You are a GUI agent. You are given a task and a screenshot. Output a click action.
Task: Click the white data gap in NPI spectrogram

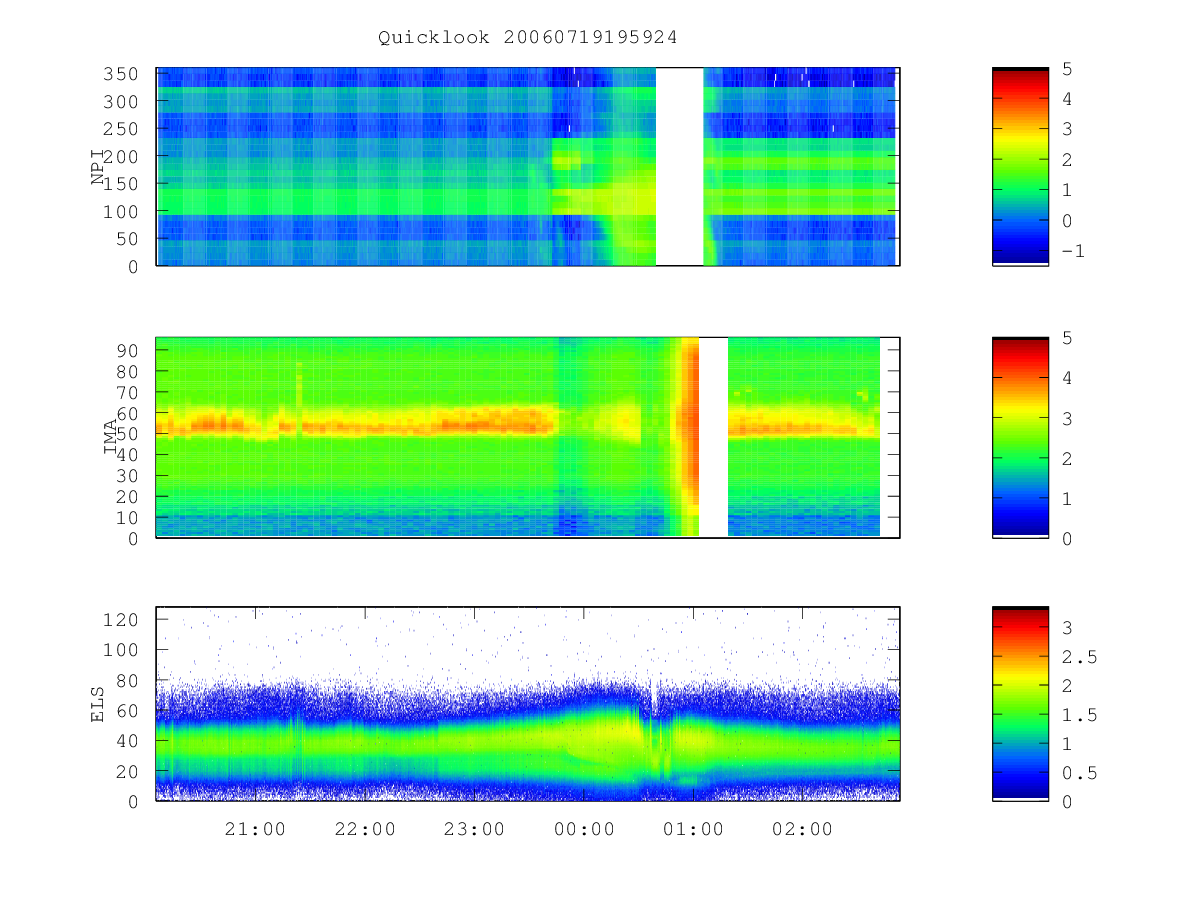point(679,166)
